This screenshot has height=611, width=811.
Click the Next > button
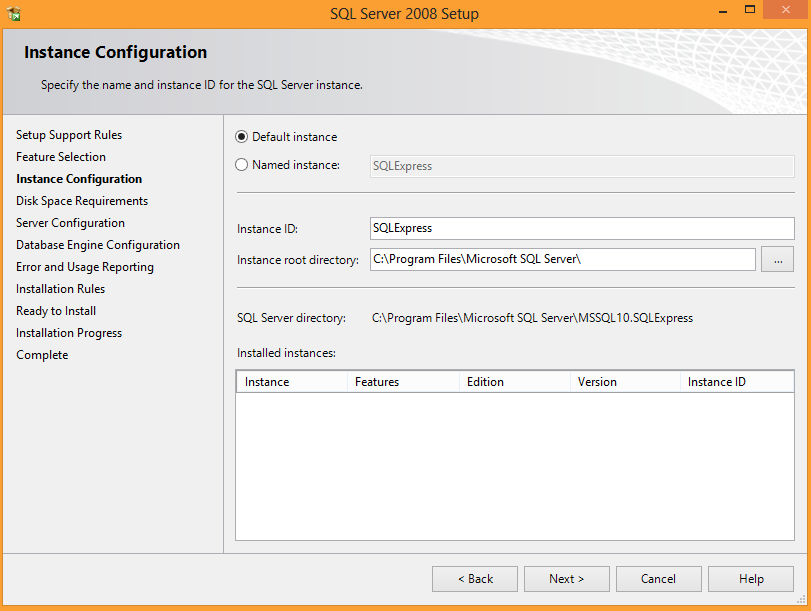coord(567,579)
